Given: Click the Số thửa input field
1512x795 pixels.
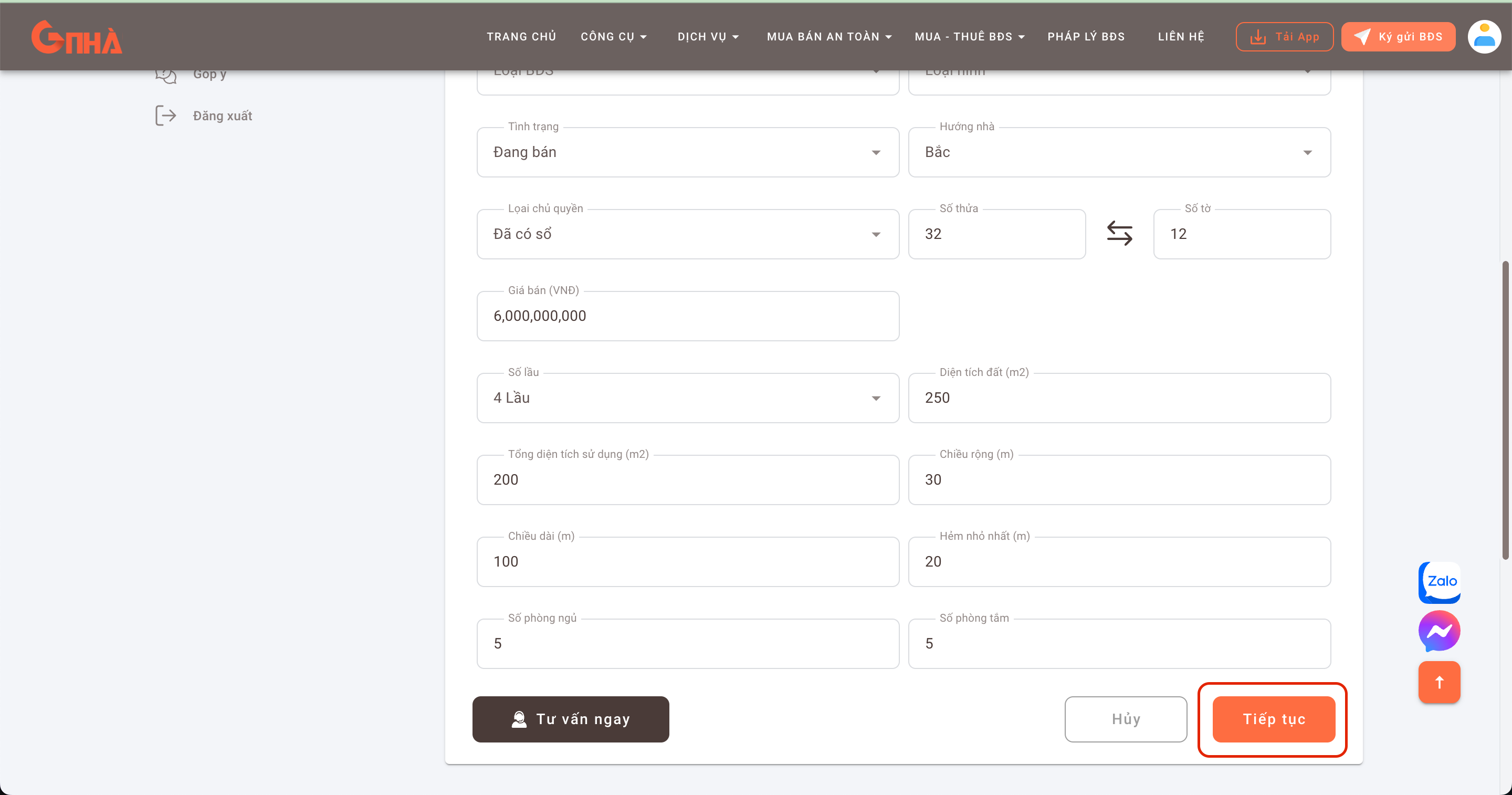Looking at the screenshot, I should coord(996,234).
